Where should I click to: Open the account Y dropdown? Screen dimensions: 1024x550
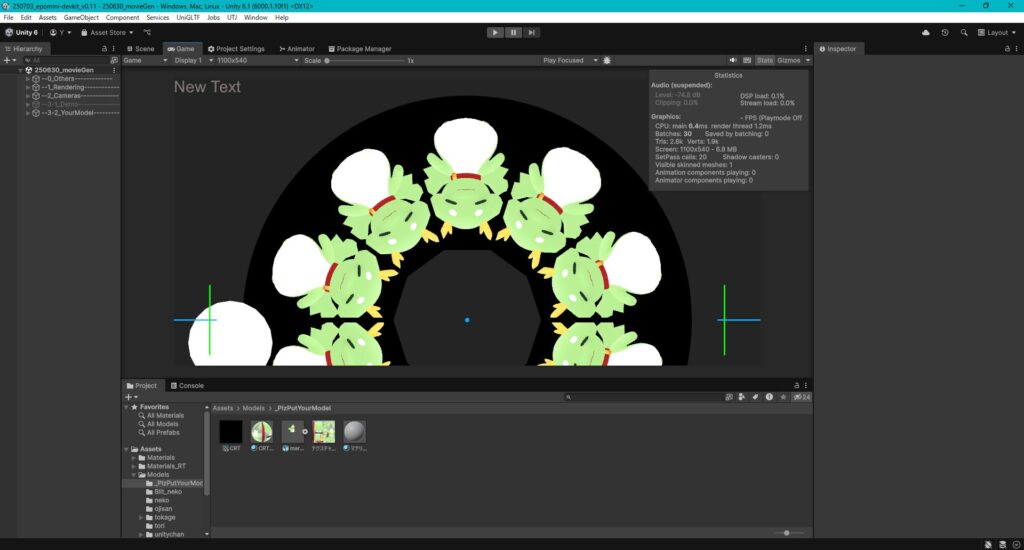pos(61,33)
